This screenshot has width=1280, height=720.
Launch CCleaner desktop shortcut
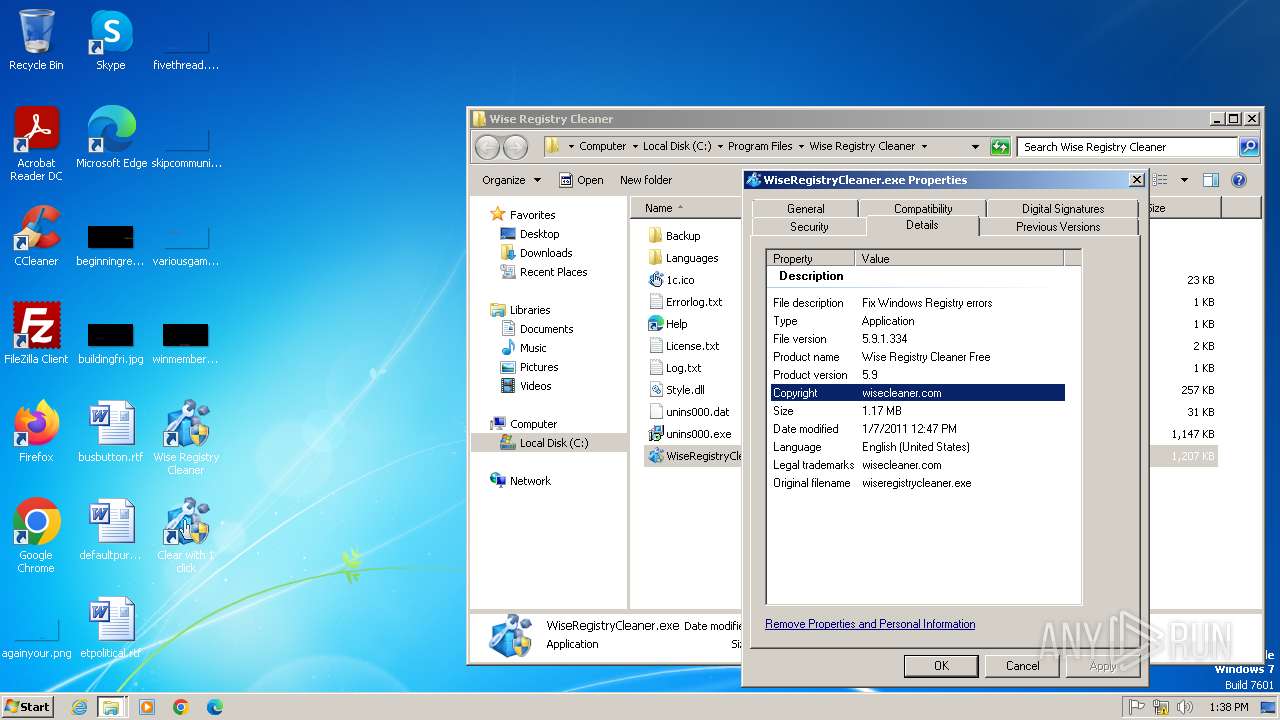pyautogui.click(x=36, y=236)
